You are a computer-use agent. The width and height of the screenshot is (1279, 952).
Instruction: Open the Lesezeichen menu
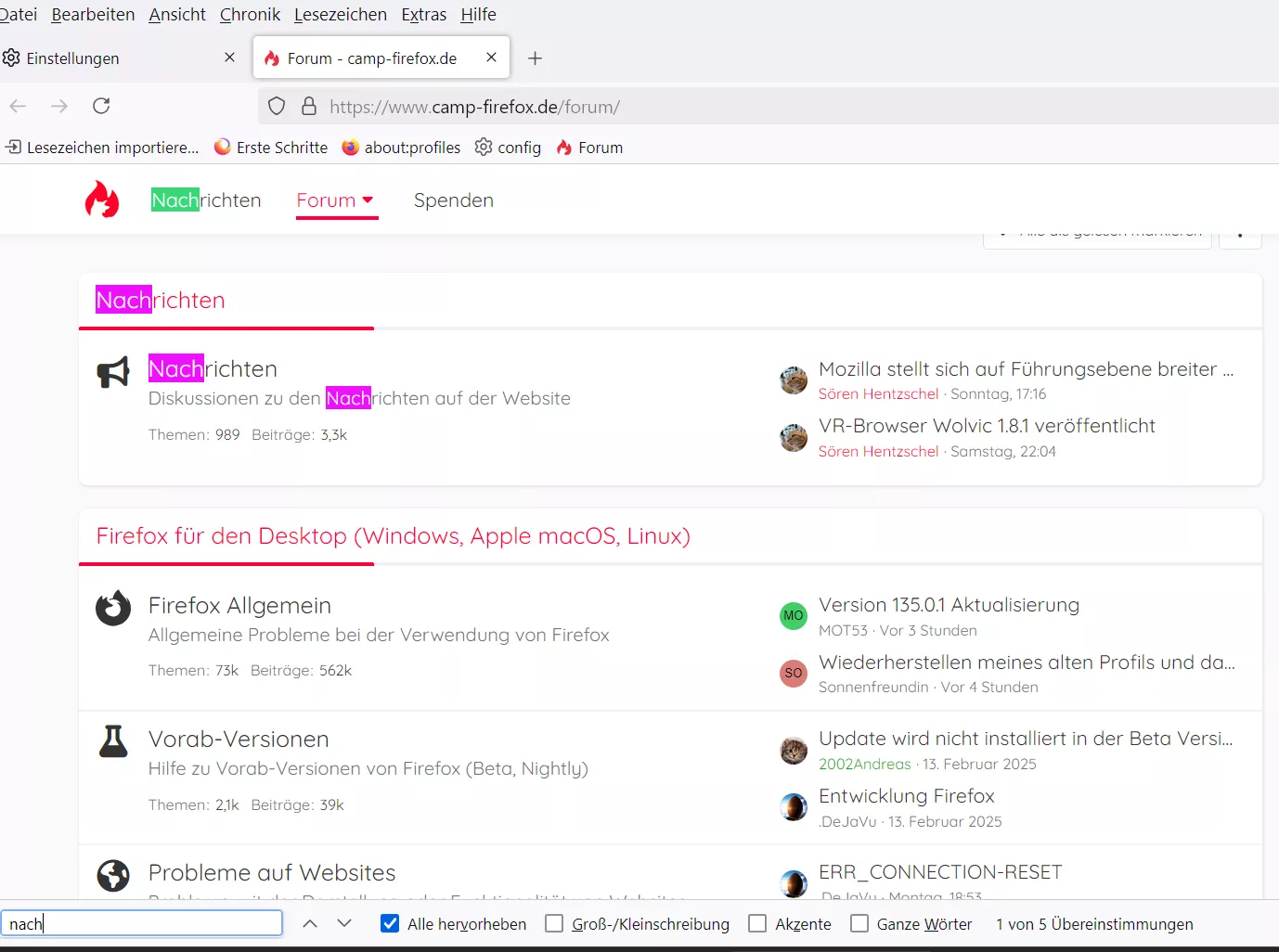coord(341,15)
